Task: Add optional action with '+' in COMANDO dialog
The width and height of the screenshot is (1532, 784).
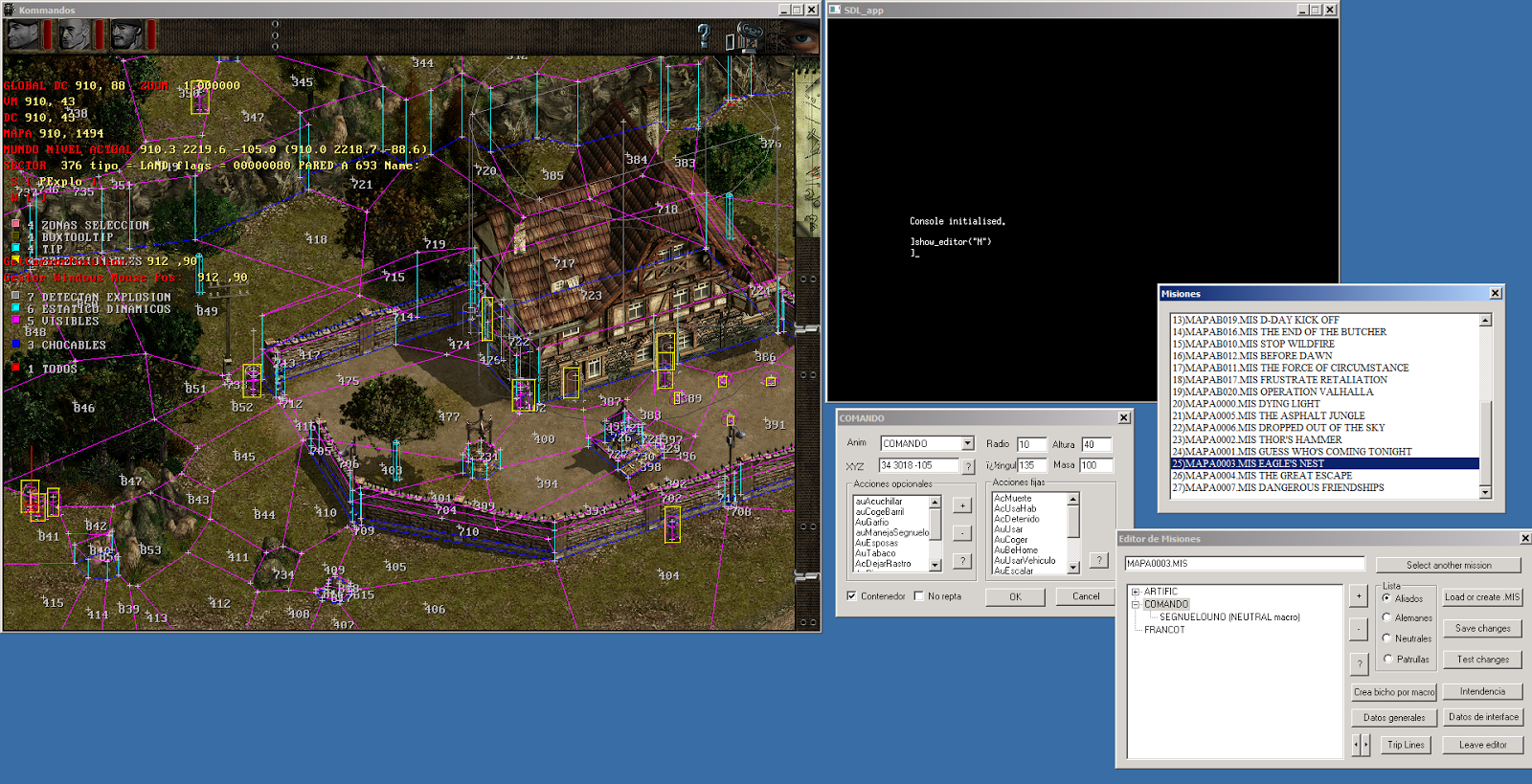Action: [x=962, y=505]
